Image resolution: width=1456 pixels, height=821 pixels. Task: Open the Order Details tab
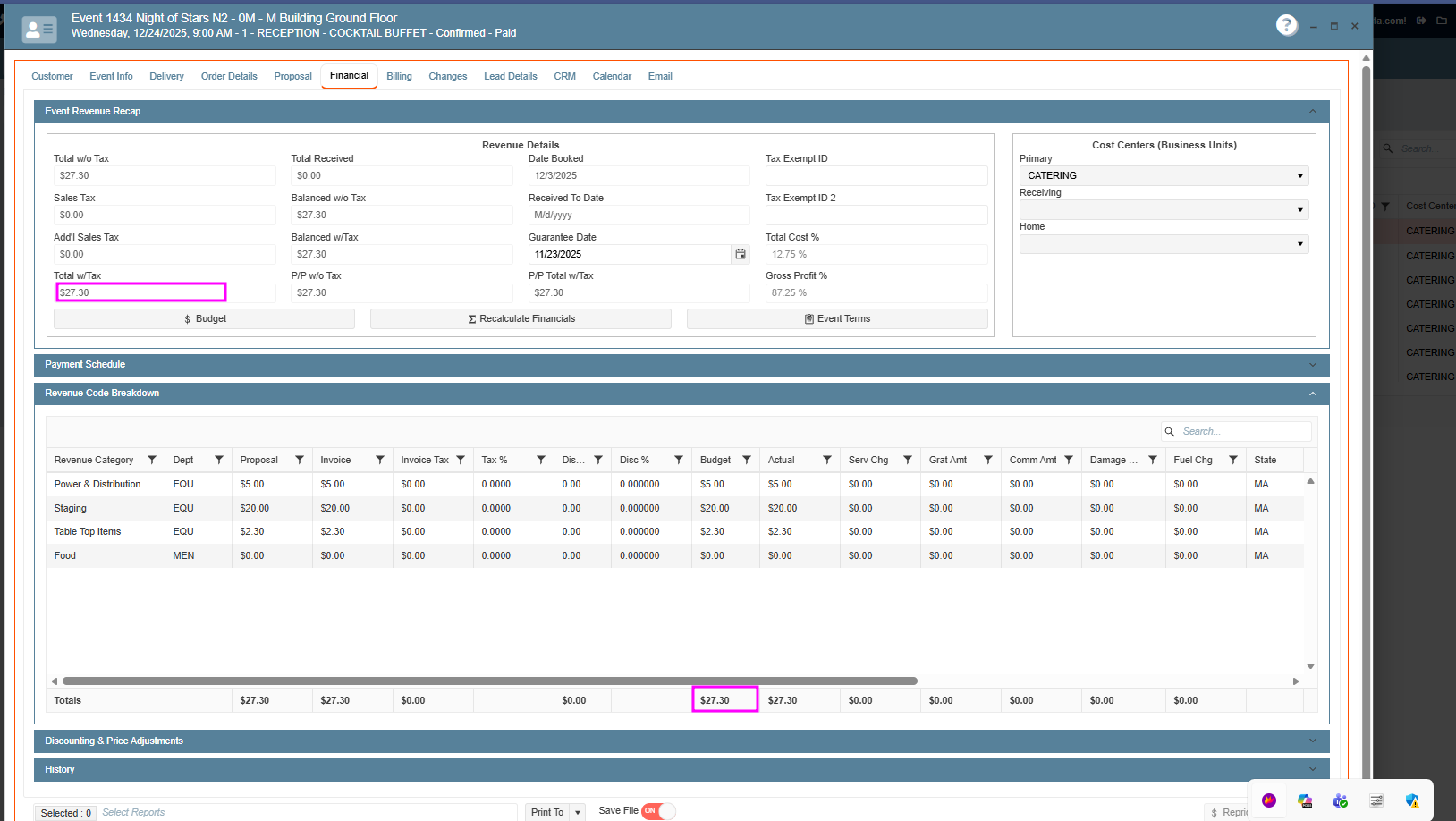point(229,76)
